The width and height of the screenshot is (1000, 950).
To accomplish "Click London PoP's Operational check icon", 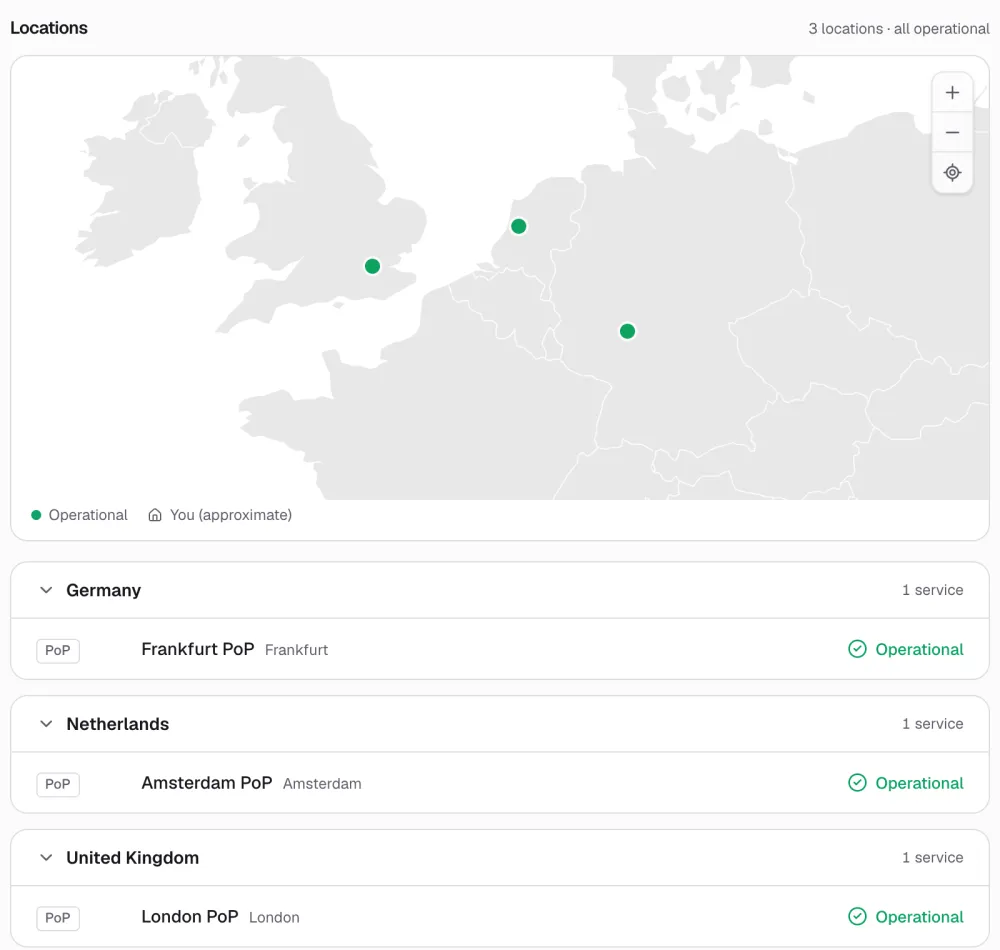I will 857,917.
